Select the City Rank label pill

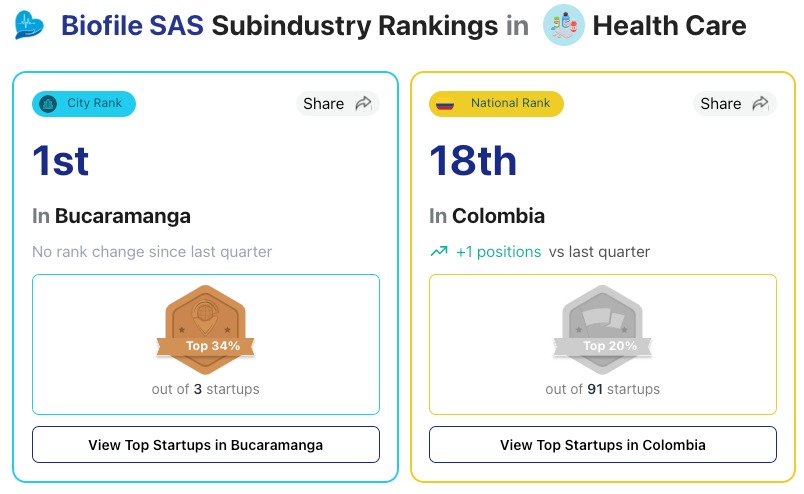tap(84, 104)
